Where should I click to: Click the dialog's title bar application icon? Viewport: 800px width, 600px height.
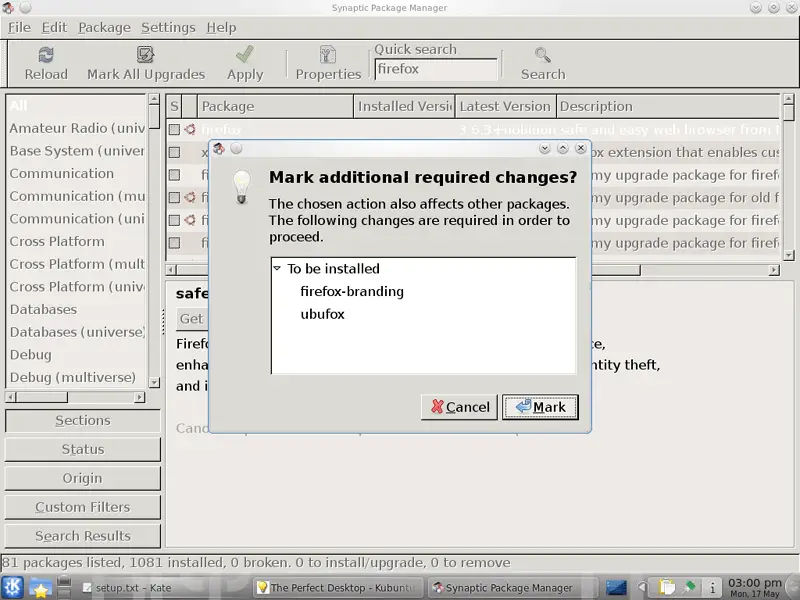click(219, 148)
